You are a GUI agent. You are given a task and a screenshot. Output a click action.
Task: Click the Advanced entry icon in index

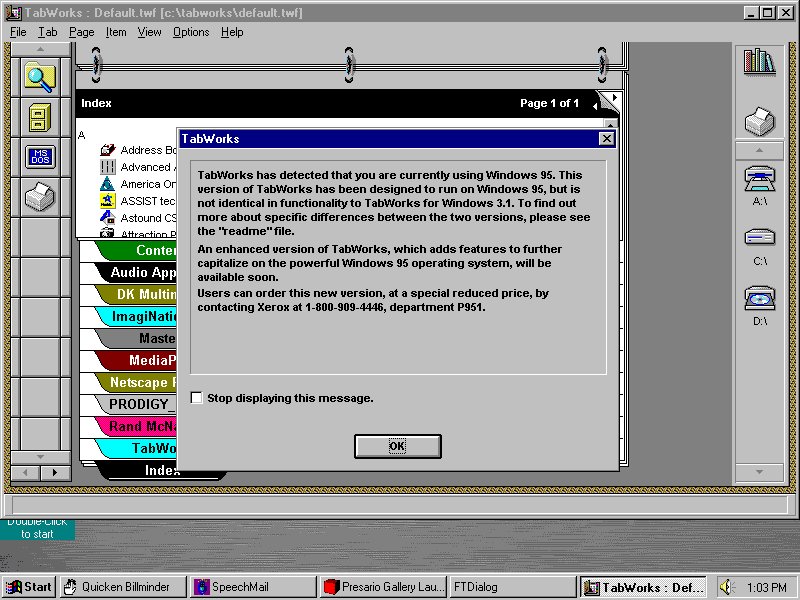click(x=108, y=167)
